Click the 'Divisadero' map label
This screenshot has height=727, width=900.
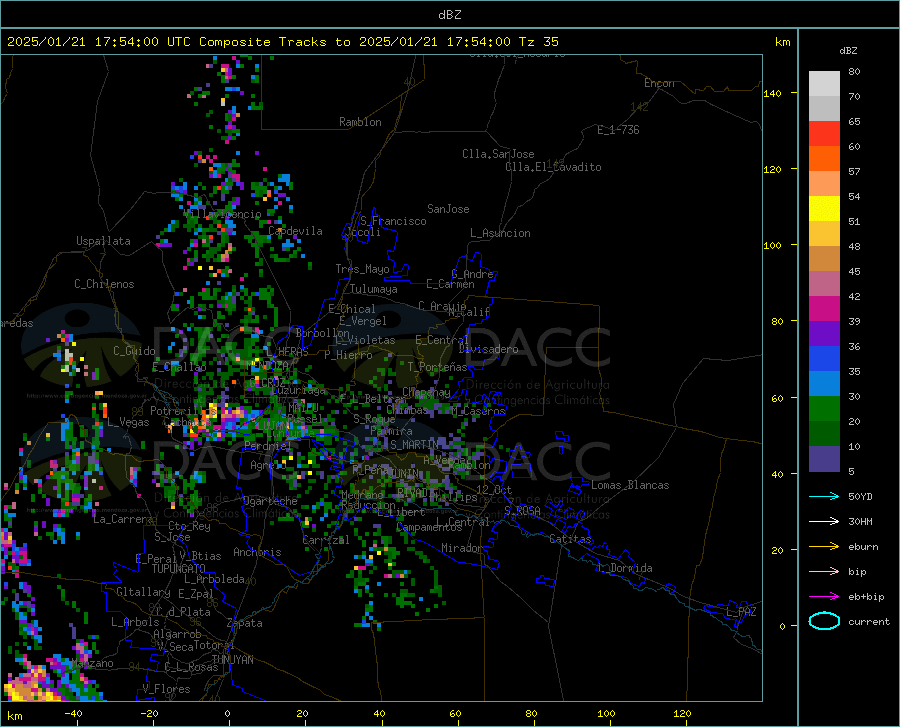(488, 349)
